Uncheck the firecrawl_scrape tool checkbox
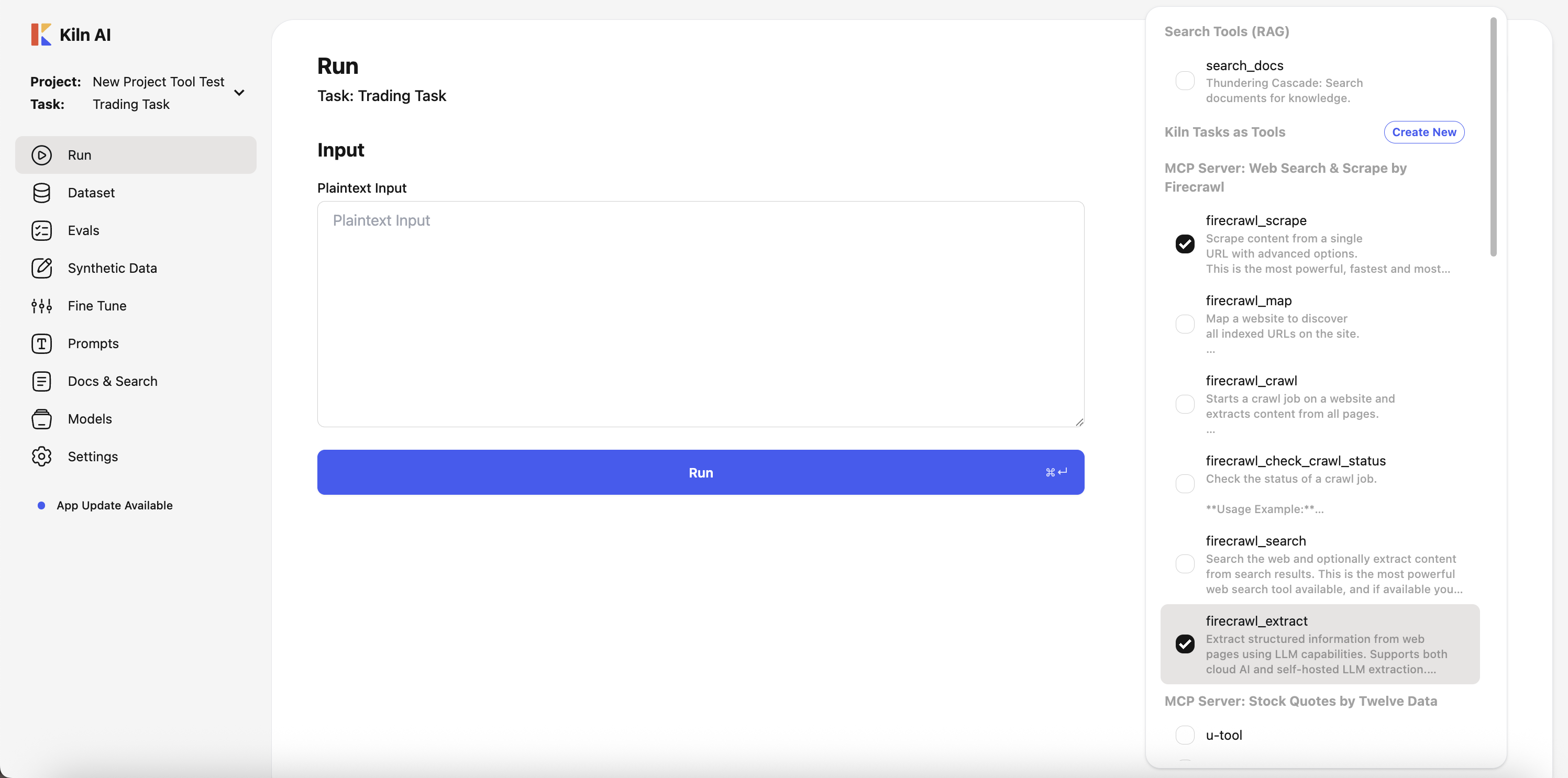The width and height of the screenshot is (1568, 778). (x=1185, y=244)
